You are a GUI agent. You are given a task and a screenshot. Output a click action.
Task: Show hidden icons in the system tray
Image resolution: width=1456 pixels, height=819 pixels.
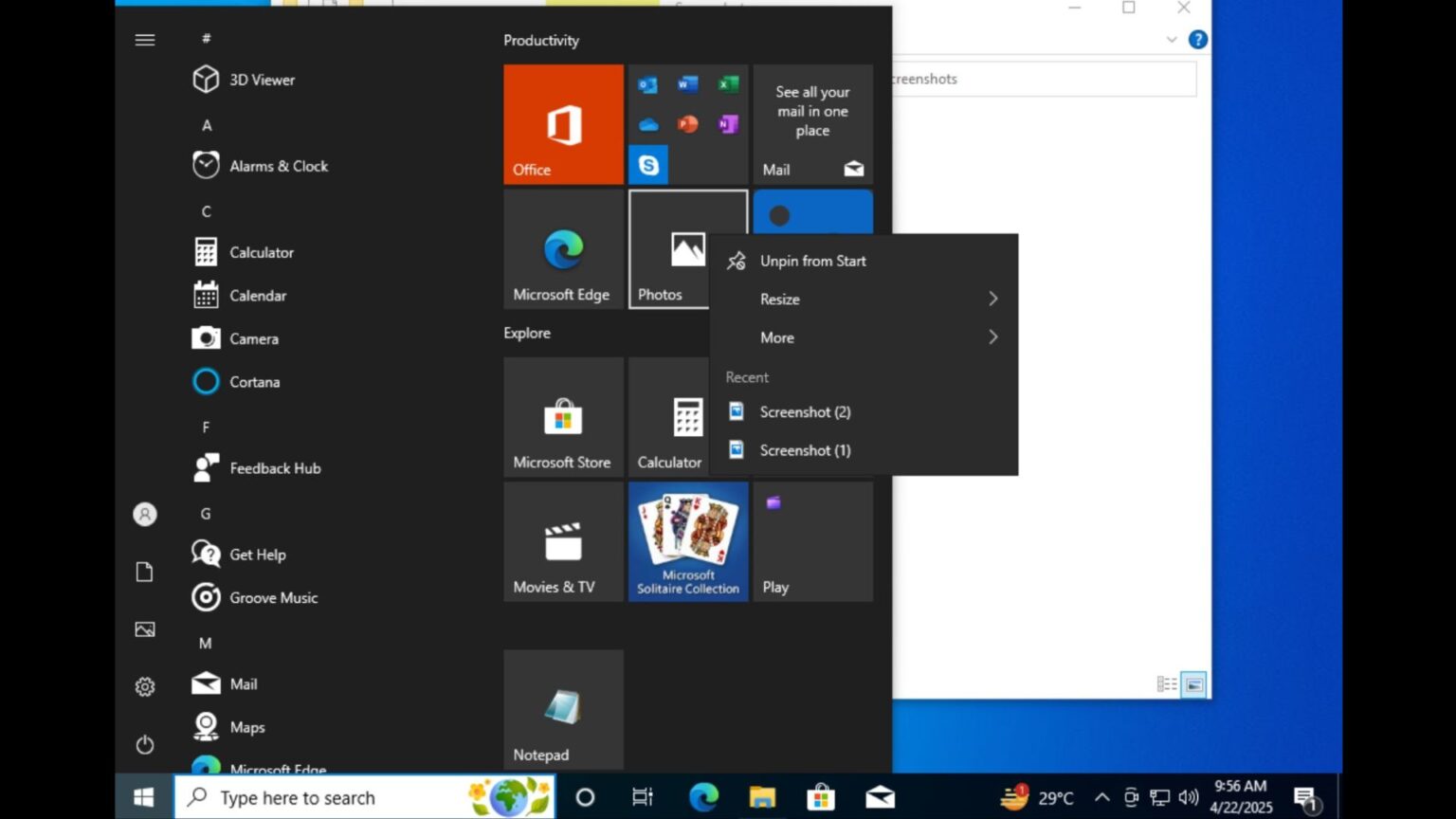click(x=1102, y=797)
